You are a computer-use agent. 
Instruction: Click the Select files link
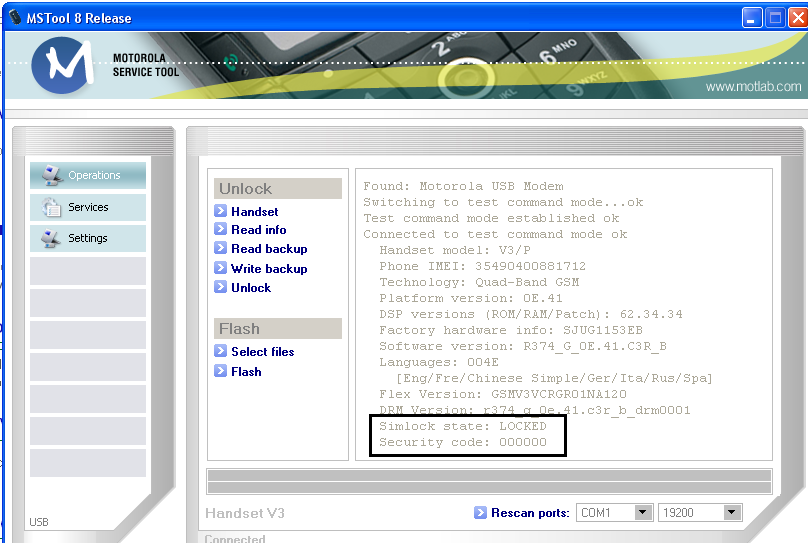tap(263, 352)
